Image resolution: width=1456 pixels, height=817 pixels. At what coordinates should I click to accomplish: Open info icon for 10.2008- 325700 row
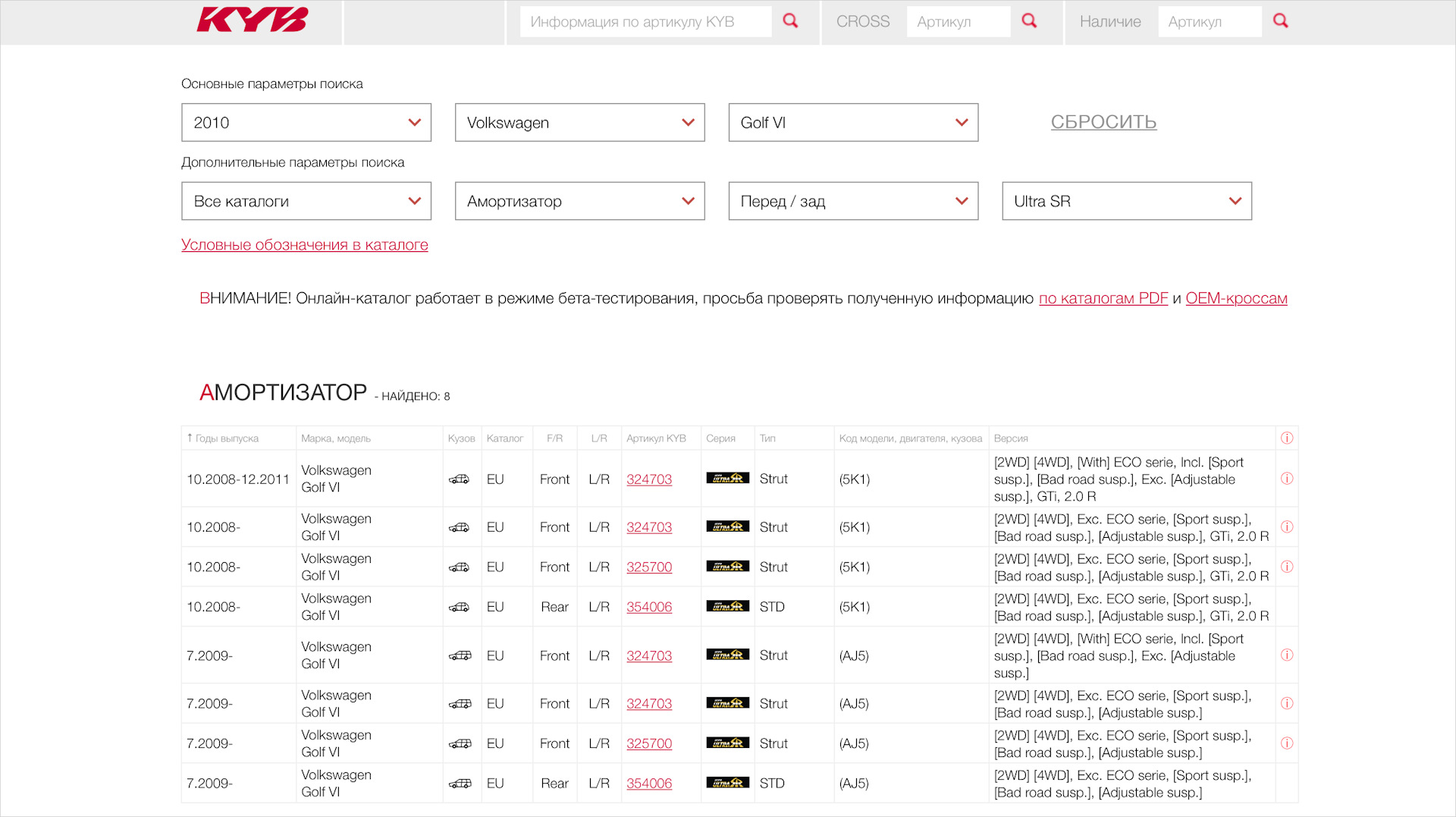pyautogui.click(x=1287, y=567)
